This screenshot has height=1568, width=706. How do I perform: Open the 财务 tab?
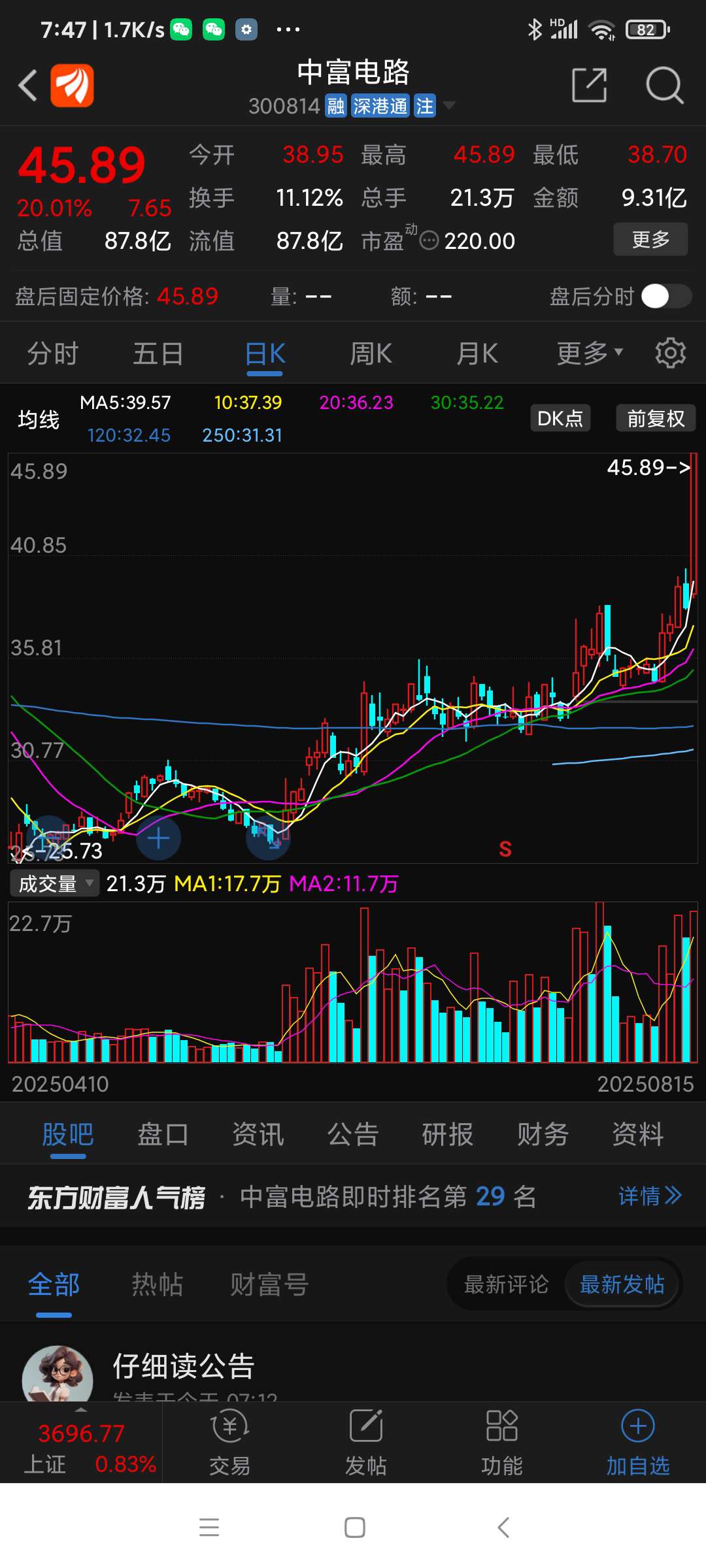pos(543,1134)
